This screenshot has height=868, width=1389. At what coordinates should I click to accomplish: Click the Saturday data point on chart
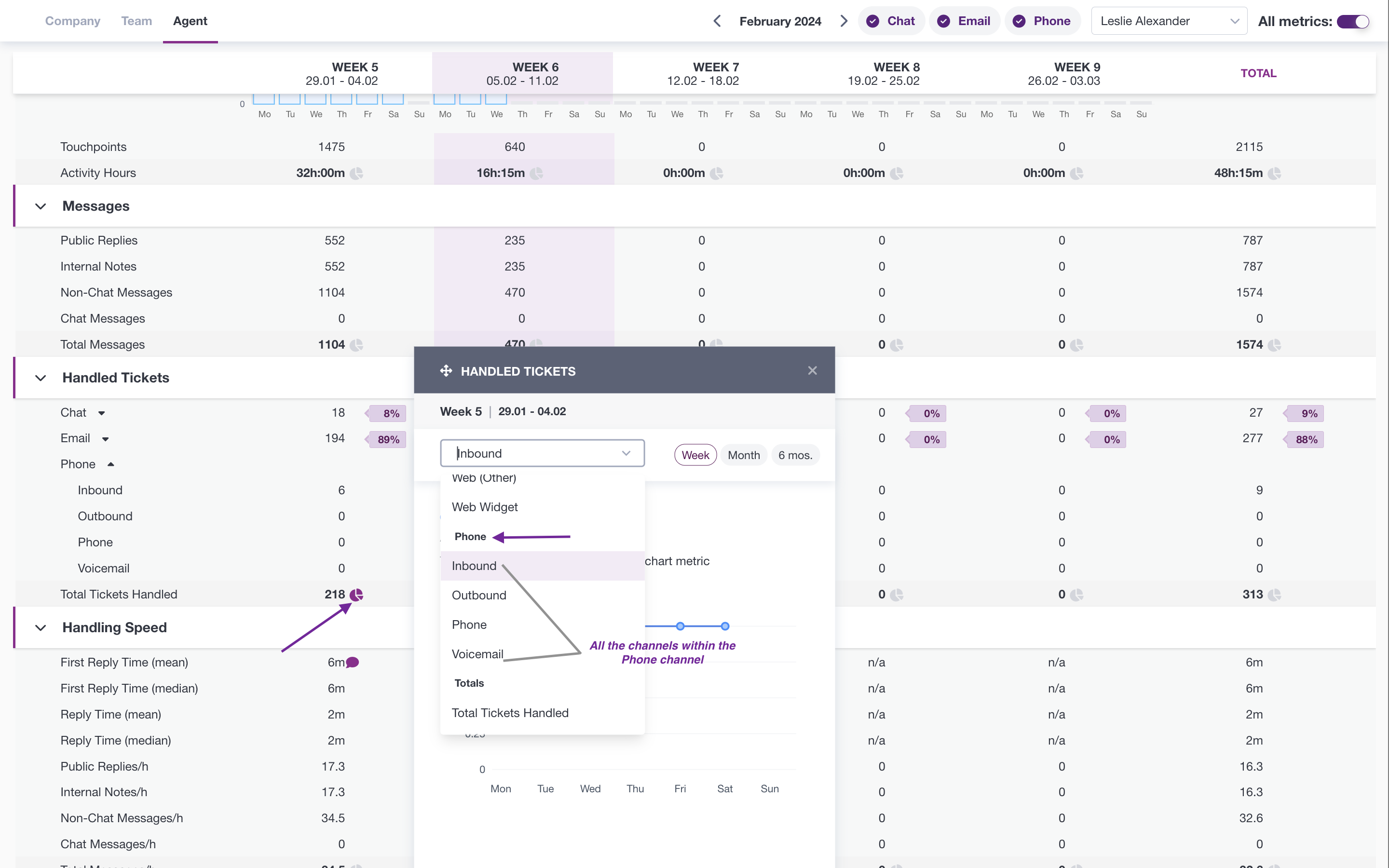(x=725, y=626)
